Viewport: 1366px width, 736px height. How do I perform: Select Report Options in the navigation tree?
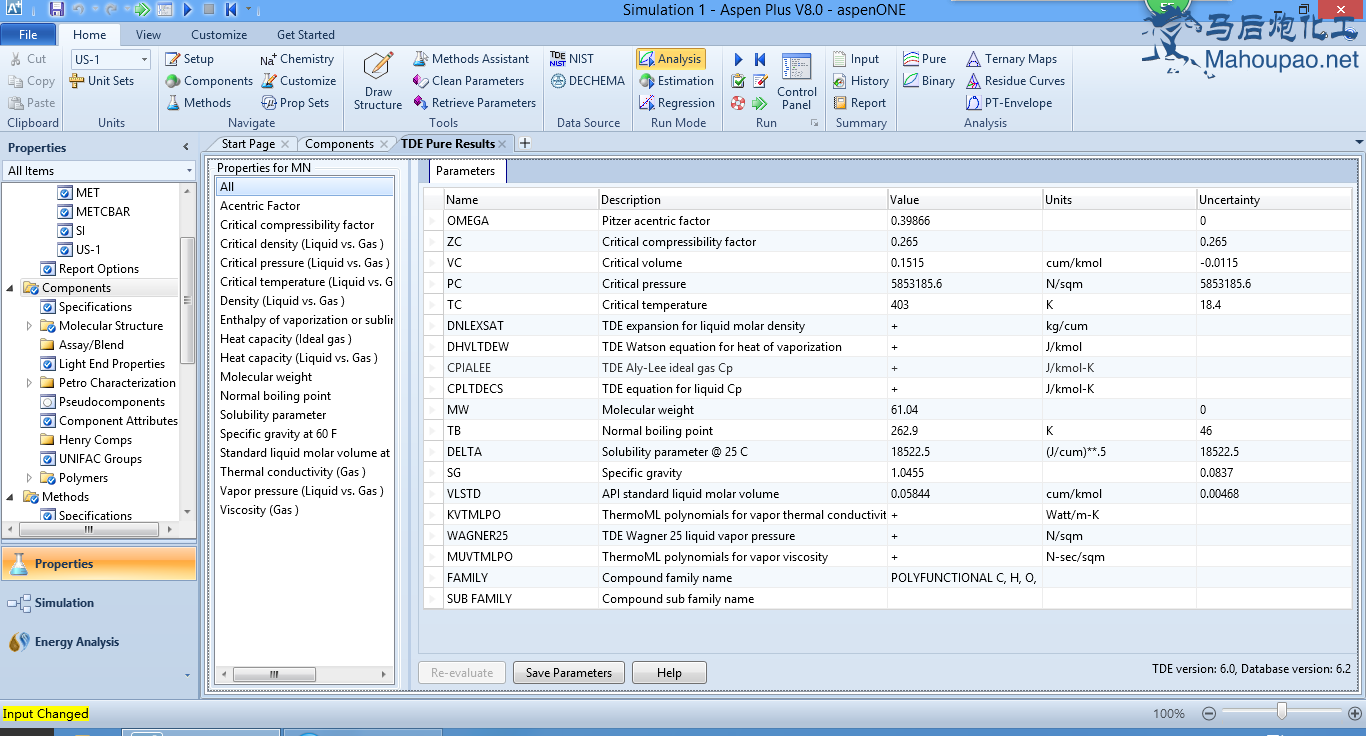click(99, 269)
